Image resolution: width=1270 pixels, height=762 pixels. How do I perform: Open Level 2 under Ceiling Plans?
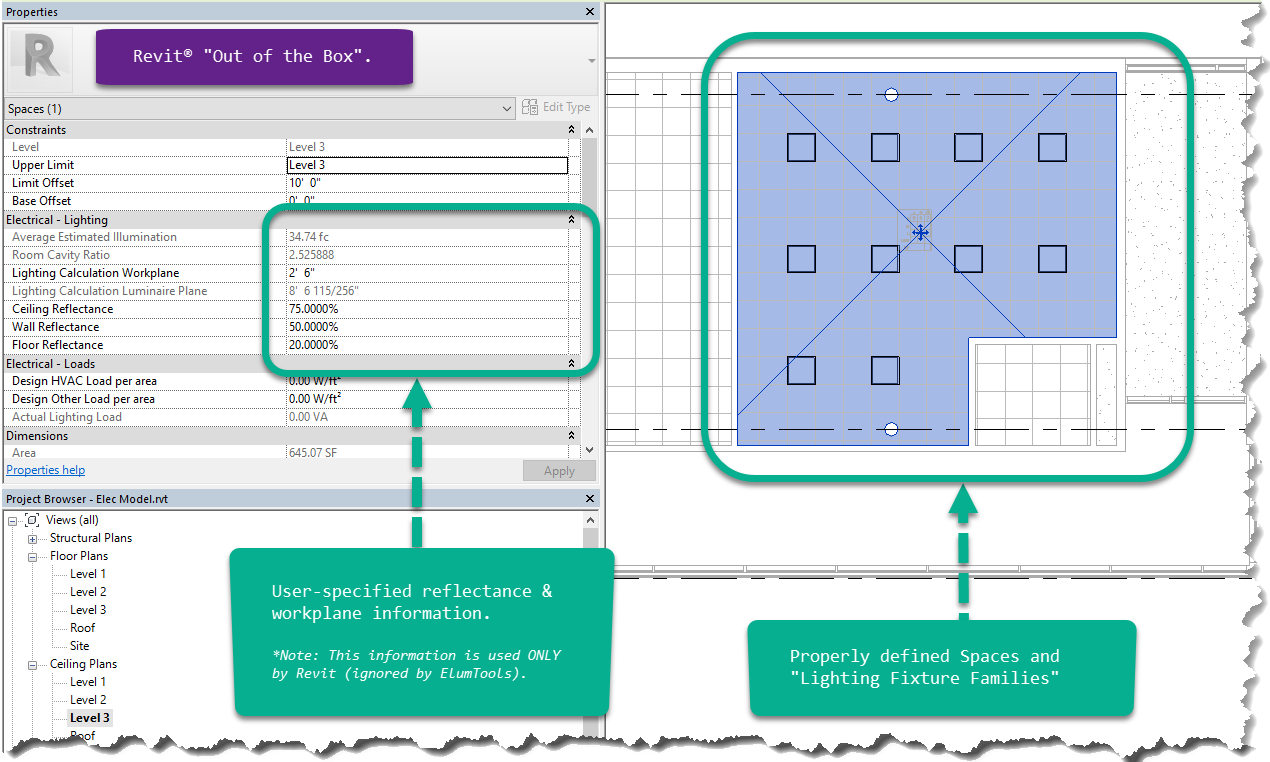88,700
